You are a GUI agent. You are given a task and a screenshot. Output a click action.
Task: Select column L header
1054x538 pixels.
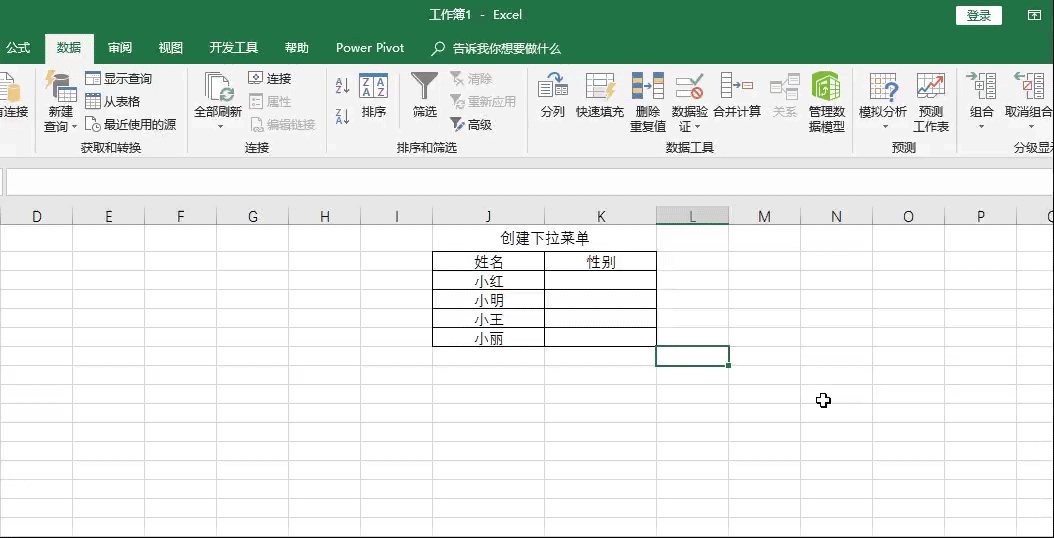pyautogui.click(x=692, y=216)
